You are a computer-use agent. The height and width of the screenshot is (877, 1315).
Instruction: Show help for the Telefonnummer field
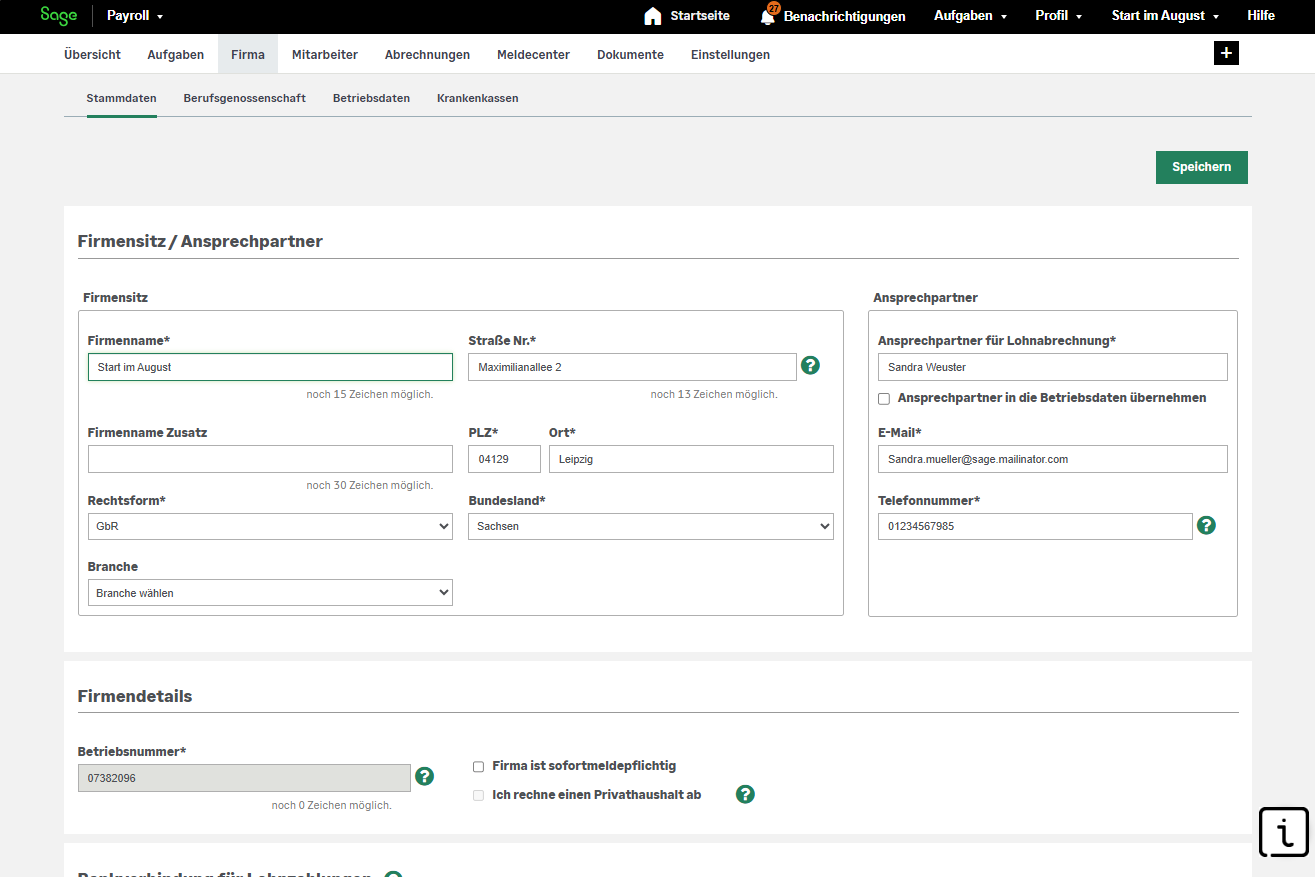coord(1207,525)
